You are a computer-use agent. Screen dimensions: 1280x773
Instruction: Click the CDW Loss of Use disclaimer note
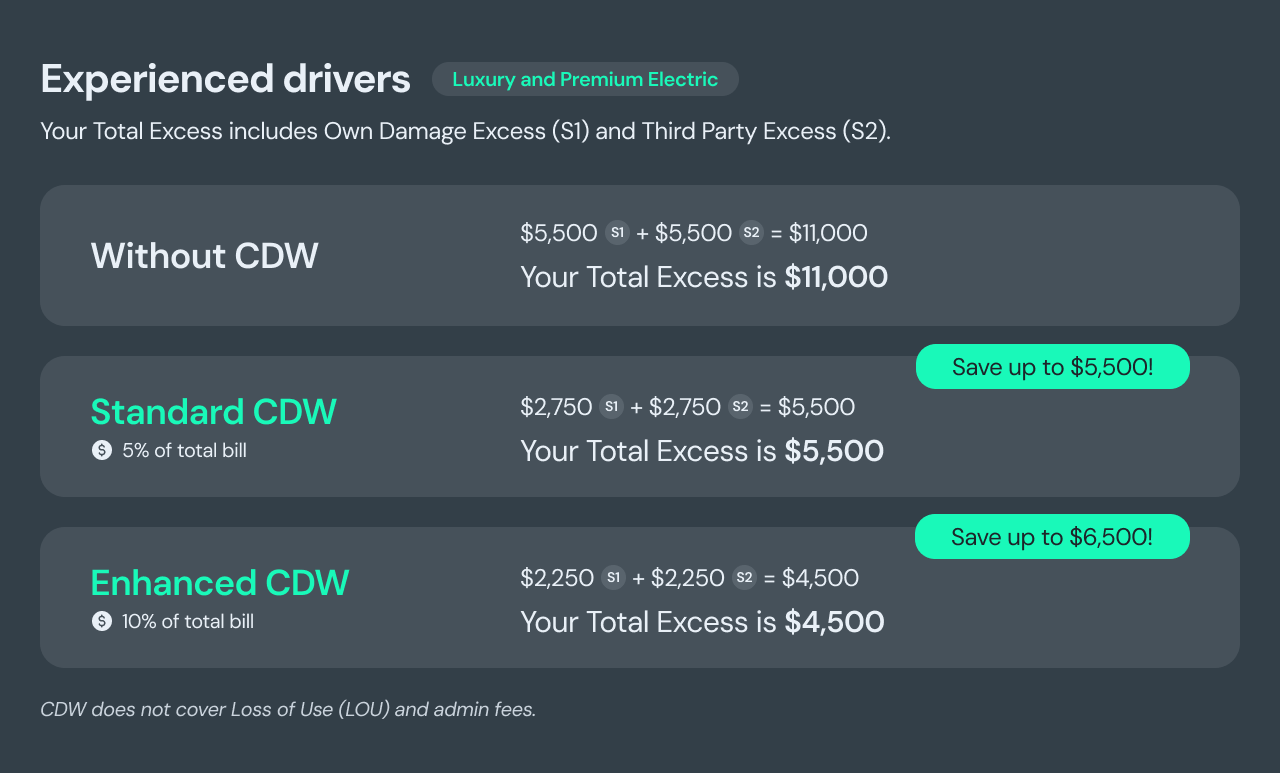(x=288, y=710)
